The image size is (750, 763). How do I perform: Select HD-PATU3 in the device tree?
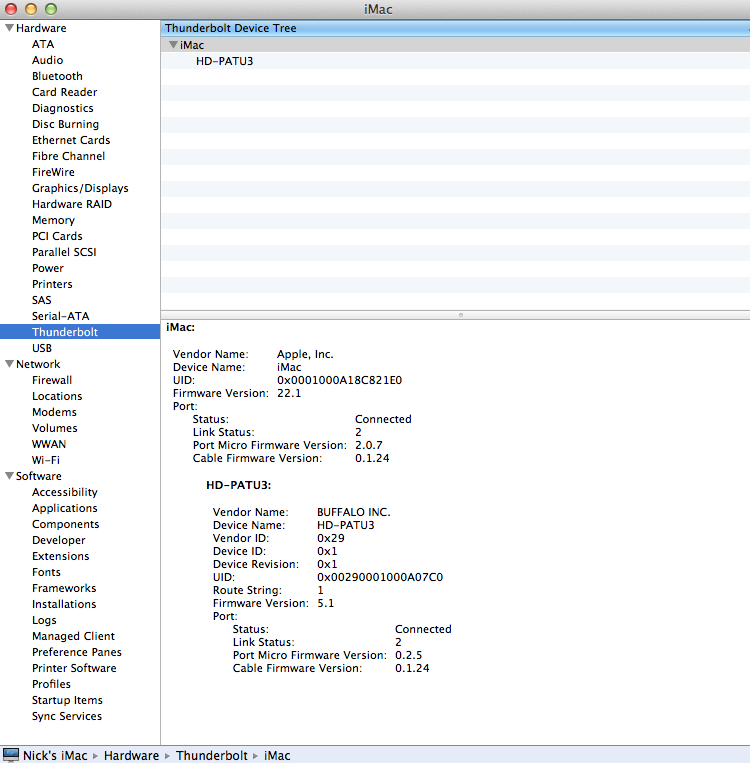click(224, 61)
